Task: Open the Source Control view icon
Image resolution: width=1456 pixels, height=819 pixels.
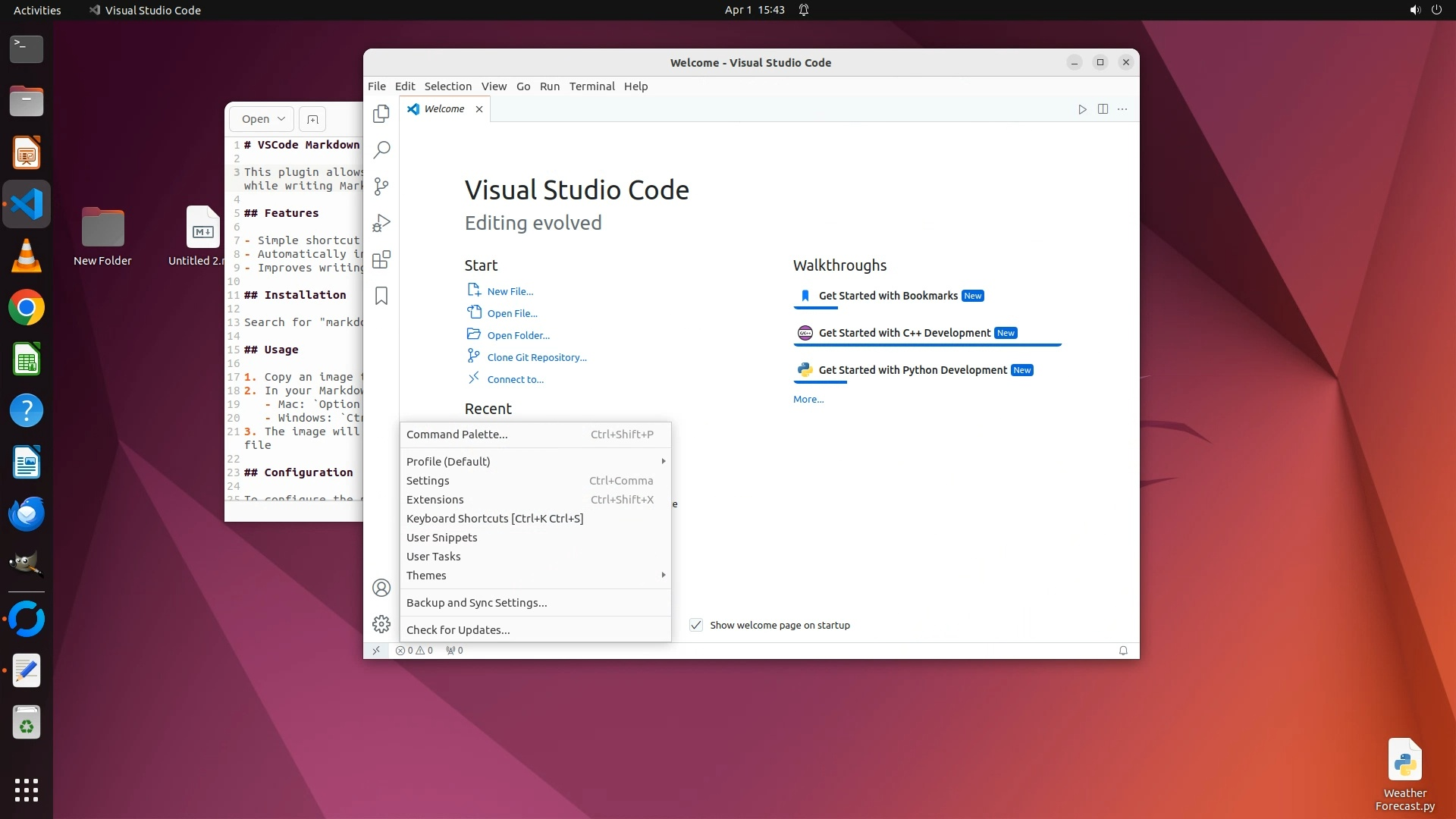Action: pyautogui.click(x=381, y=187)
